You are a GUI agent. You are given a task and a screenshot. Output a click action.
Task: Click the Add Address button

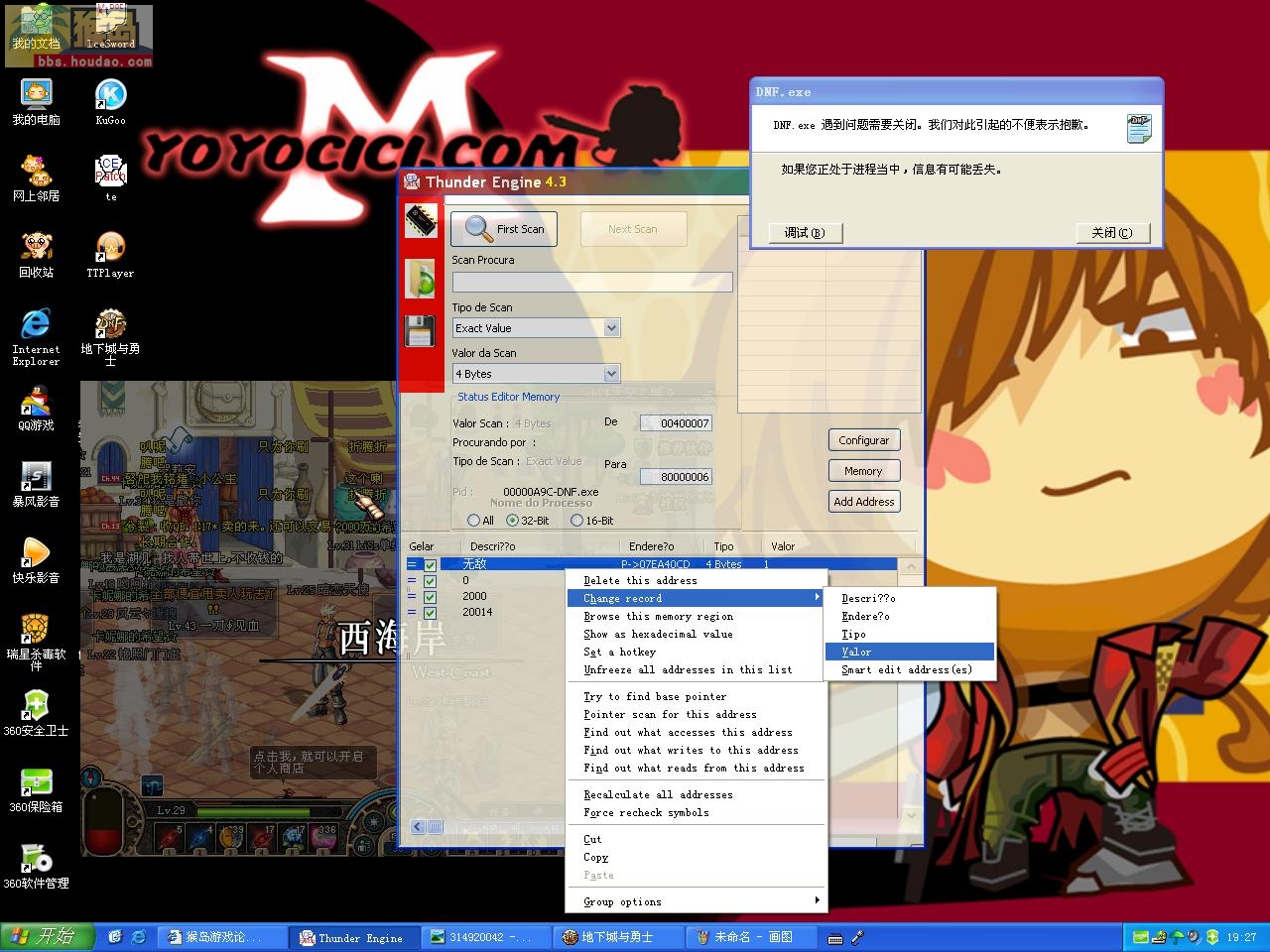[863, 502]
